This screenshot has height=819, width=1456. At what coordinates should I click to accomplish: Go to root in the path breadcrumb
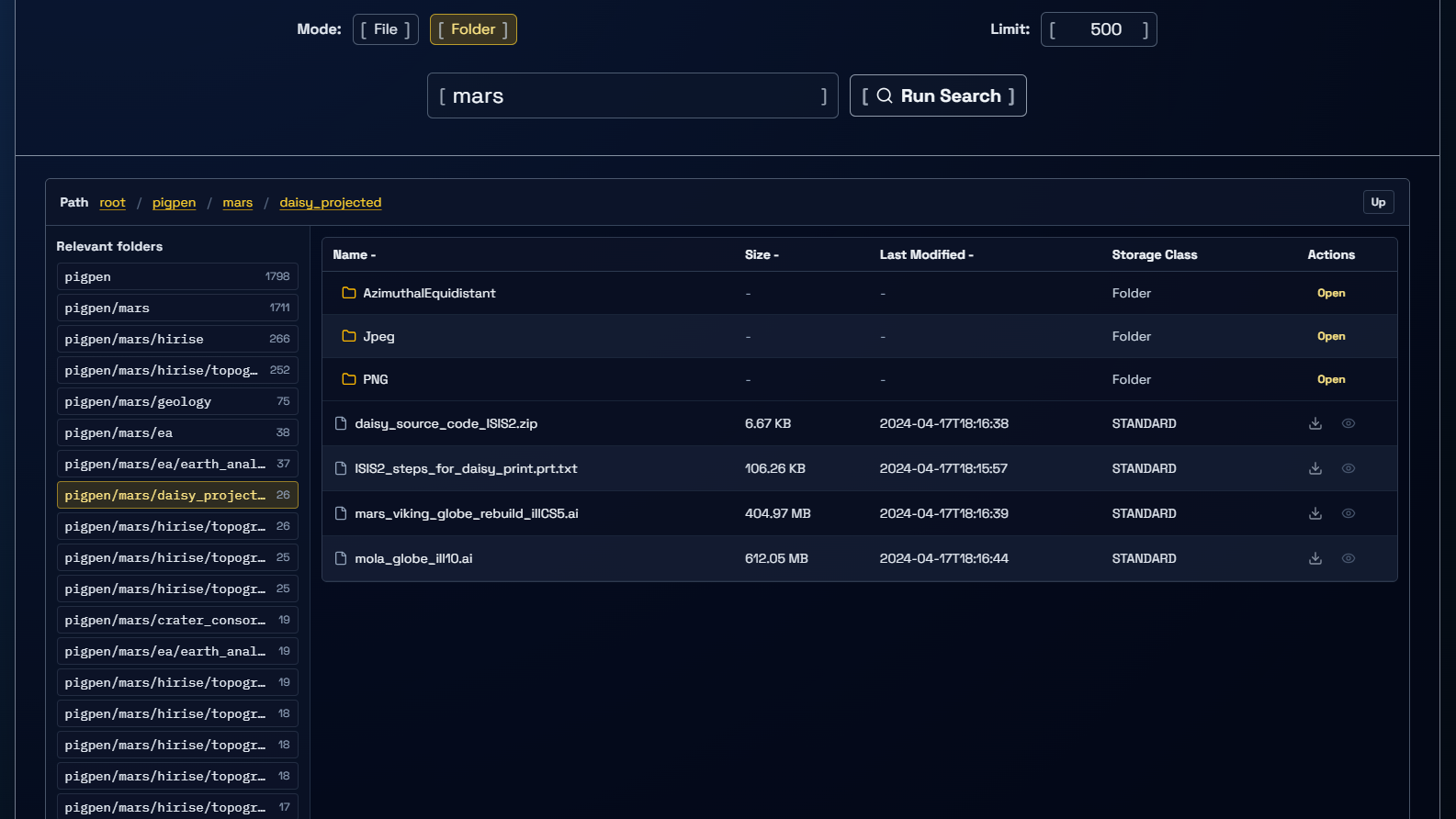[x=112, y=202]
